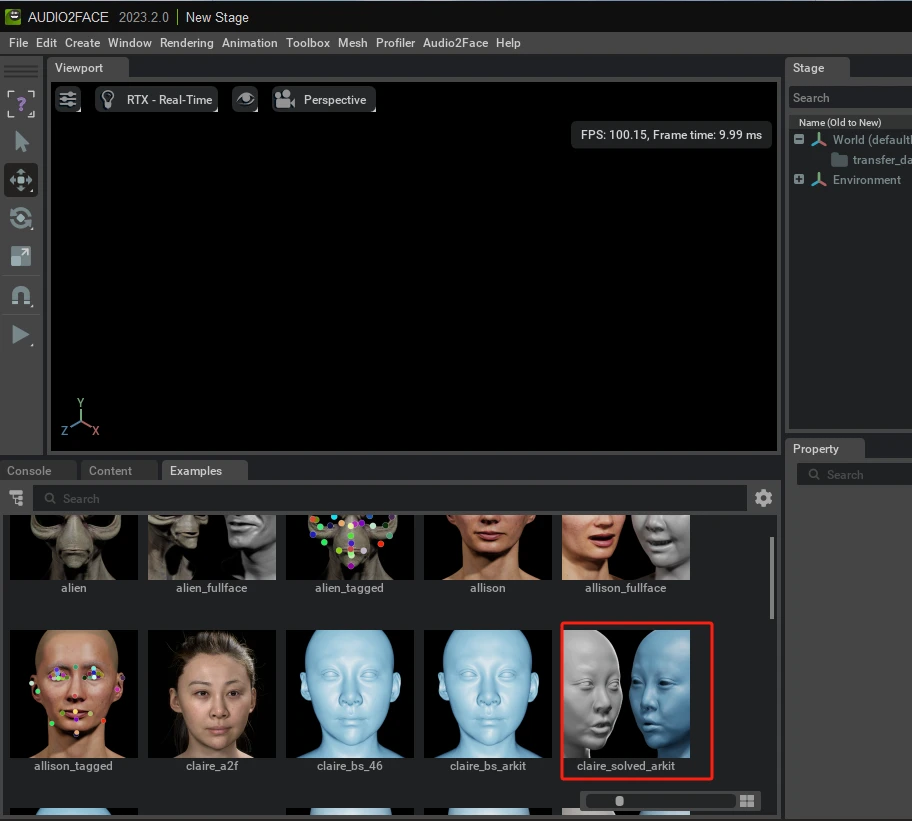Click the Play button in toolbar

click(21, 334)
